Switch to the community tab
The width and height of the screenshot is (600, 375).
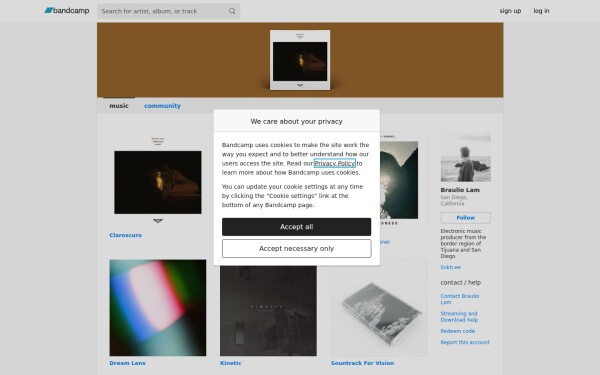click(x=162, y=106)
